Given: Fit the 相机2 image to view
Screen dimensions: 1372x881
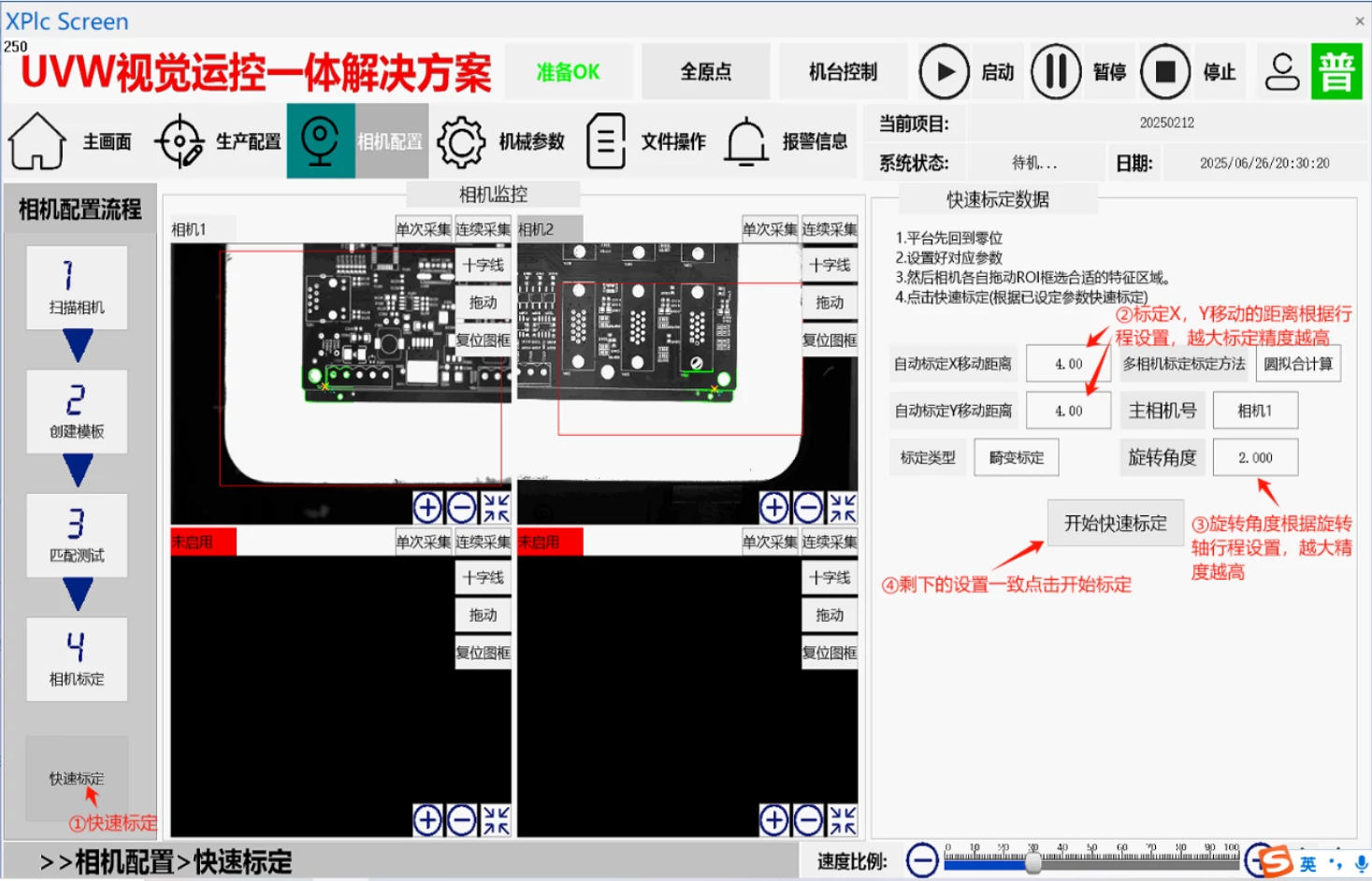Looking at the screenshot, I should pyautogui.click(x=843, y=508).
